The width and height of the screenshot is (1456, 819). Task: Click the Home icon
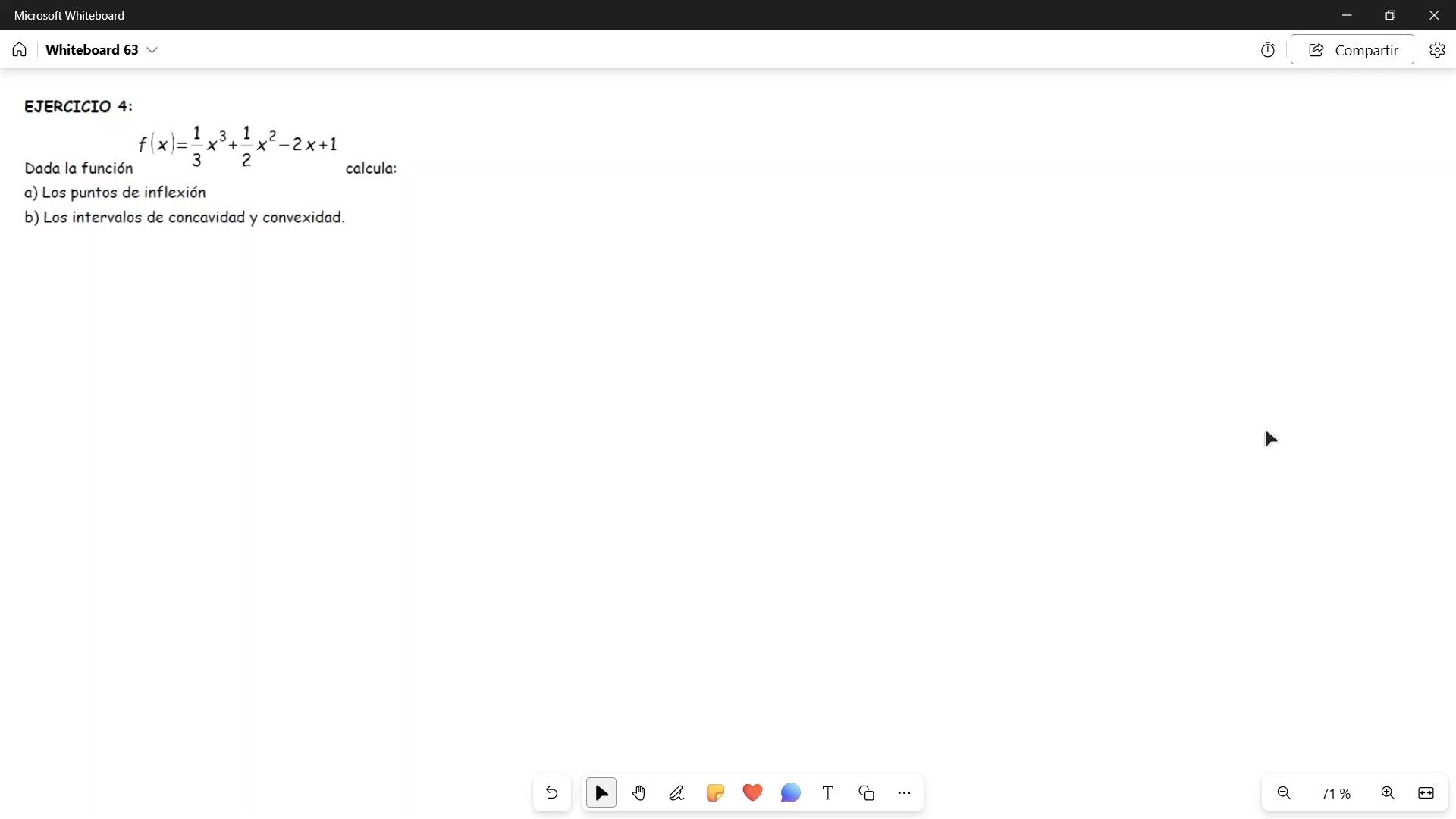coord(20,50)
